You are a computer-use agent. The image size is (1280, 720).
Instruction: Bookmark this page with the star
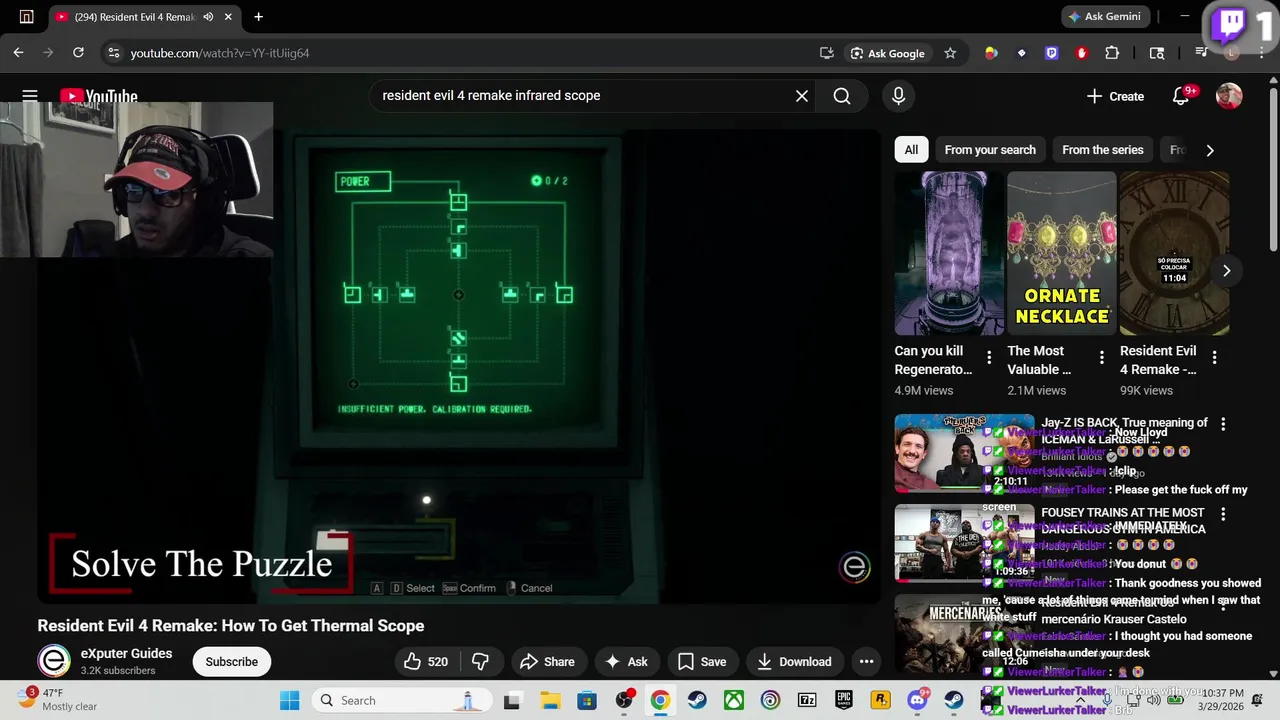click(950, 53)
